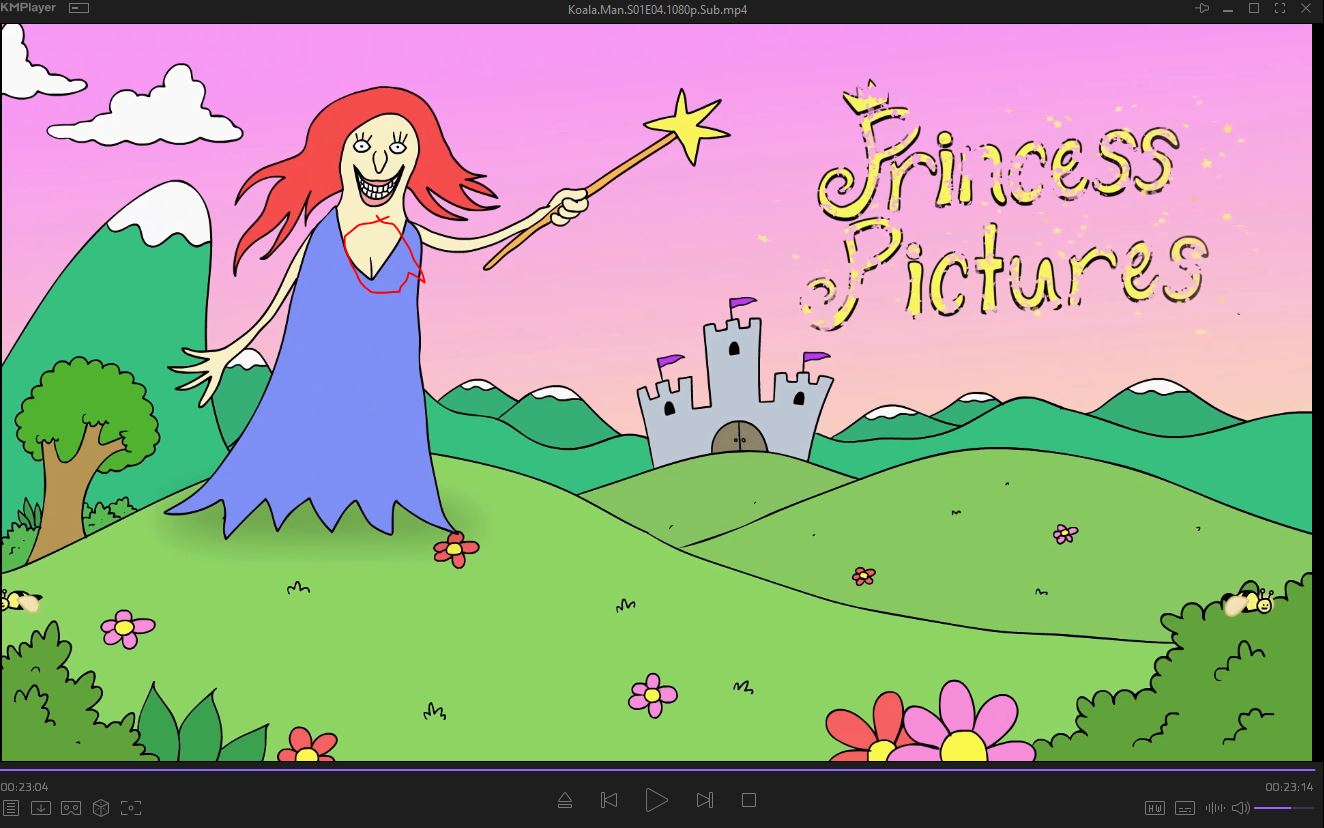The width and height of the screenshot is (1324, 828).
Task: Open the playlist panel icon
Action: pyautogui.click(x=10, y=808)
